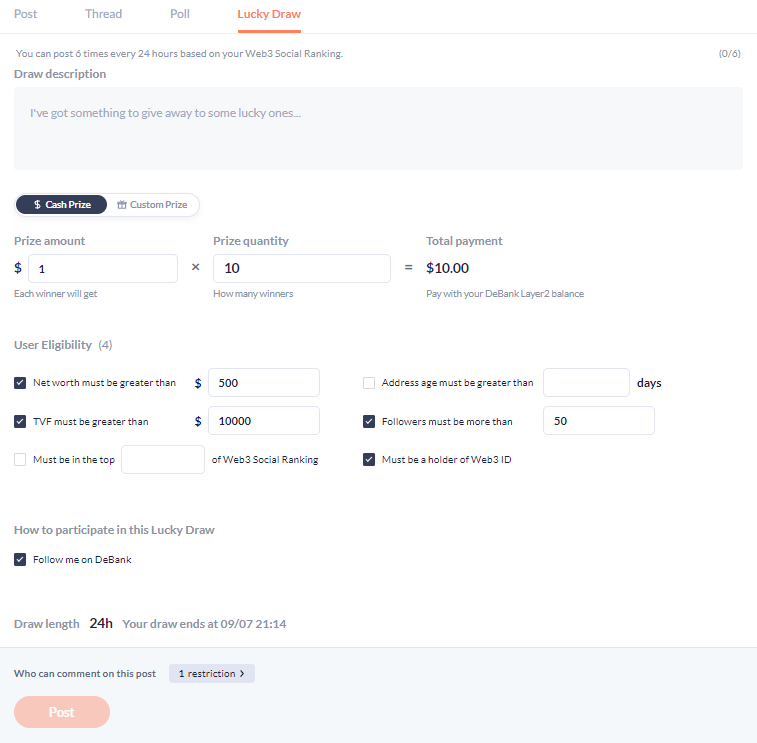Toggle Follow me on DeBank checkbox
Image resolution: width=757 pixels, height=743 pixels.
point(20,560)
